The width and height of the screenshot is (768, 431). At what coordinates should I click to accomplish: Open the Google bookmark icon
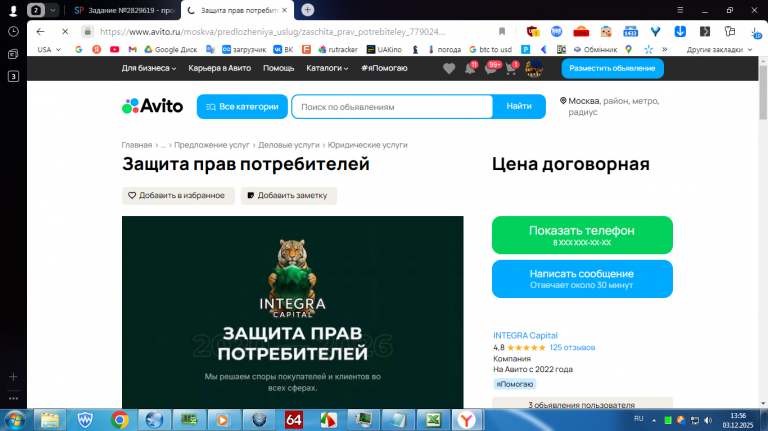[x=78, y=49]
